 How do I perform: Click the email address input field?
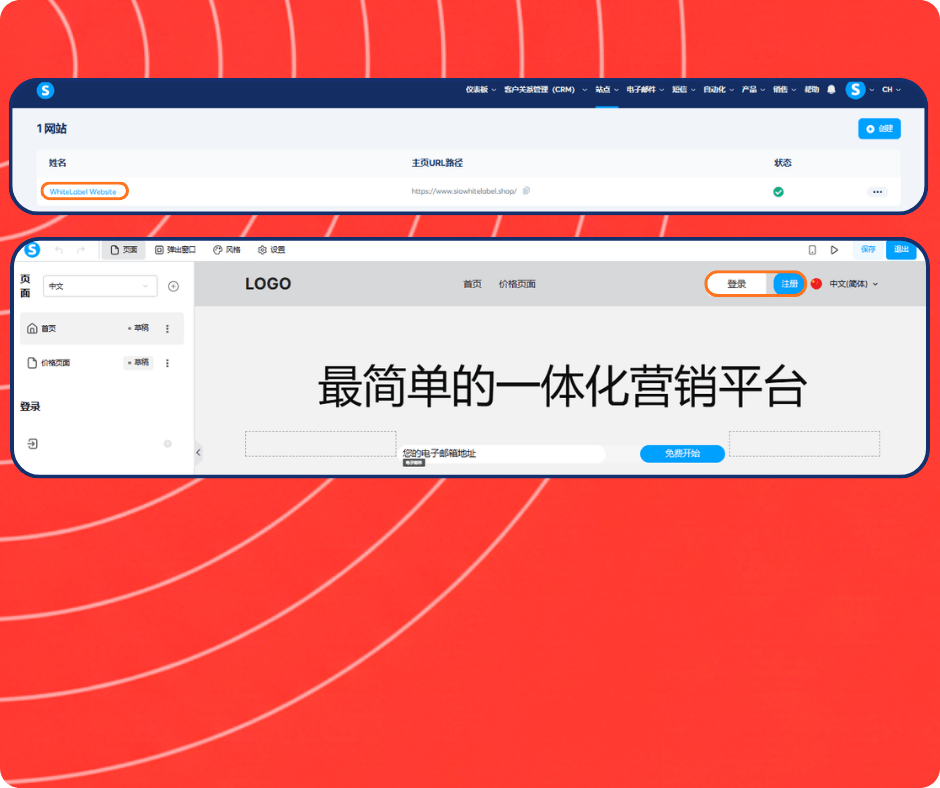coord(502,453)
